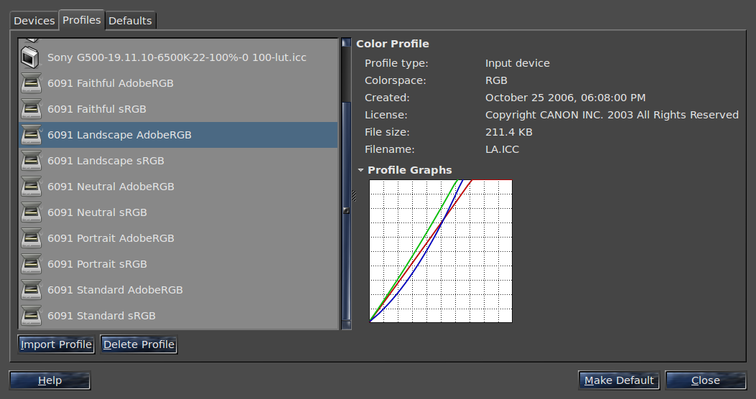Click scanner icon beside 6091 Landscape sRGB
756x399 pixels.
coord(31,161)
